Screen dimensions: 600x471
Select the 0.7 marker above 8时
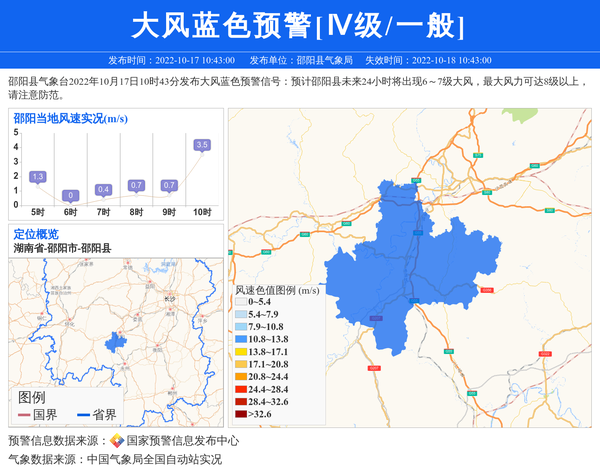(x=136, y=186)
